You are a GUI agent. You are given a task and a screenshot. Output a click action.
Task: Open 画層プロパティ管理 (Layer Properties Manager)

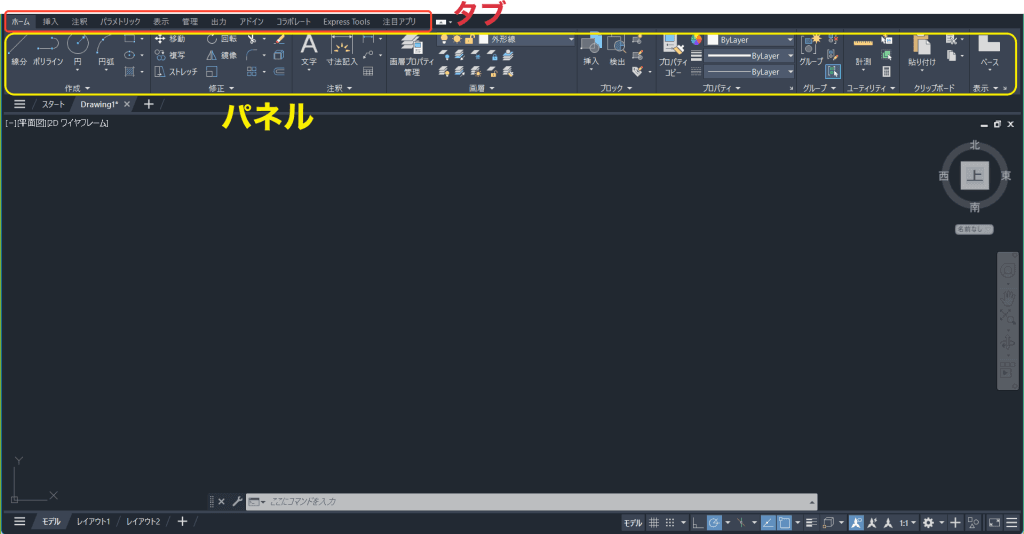click(411, 55)
